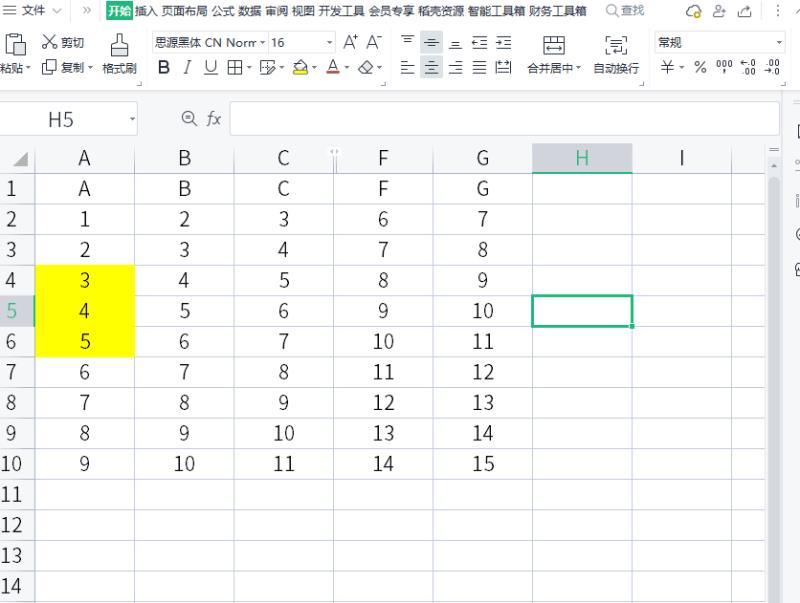The image size is (800, 603).
Task: Open the font name dropdown
Action: coord(263,43)
